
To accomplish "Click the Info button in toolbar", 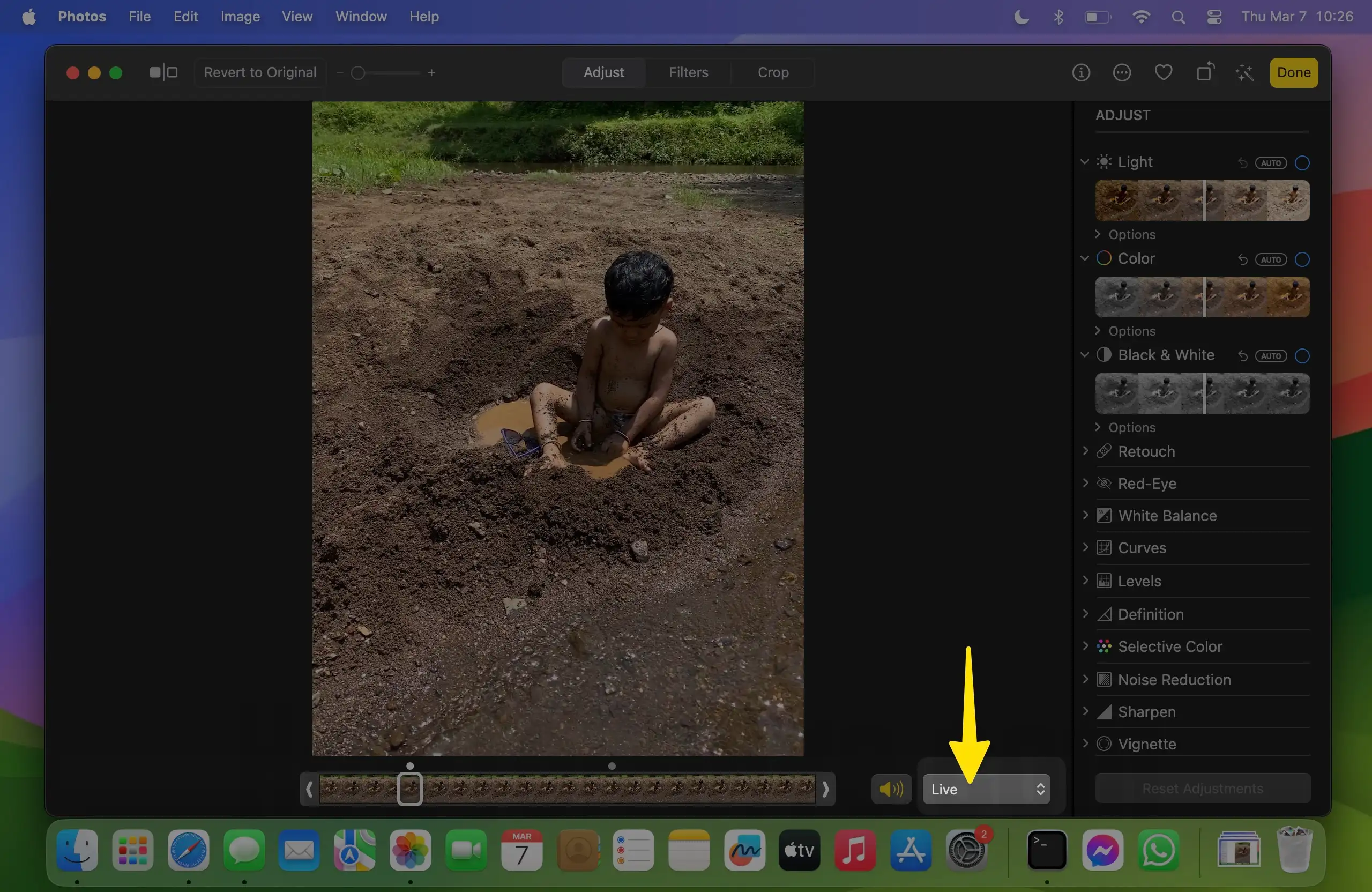I will (1081, 73).
